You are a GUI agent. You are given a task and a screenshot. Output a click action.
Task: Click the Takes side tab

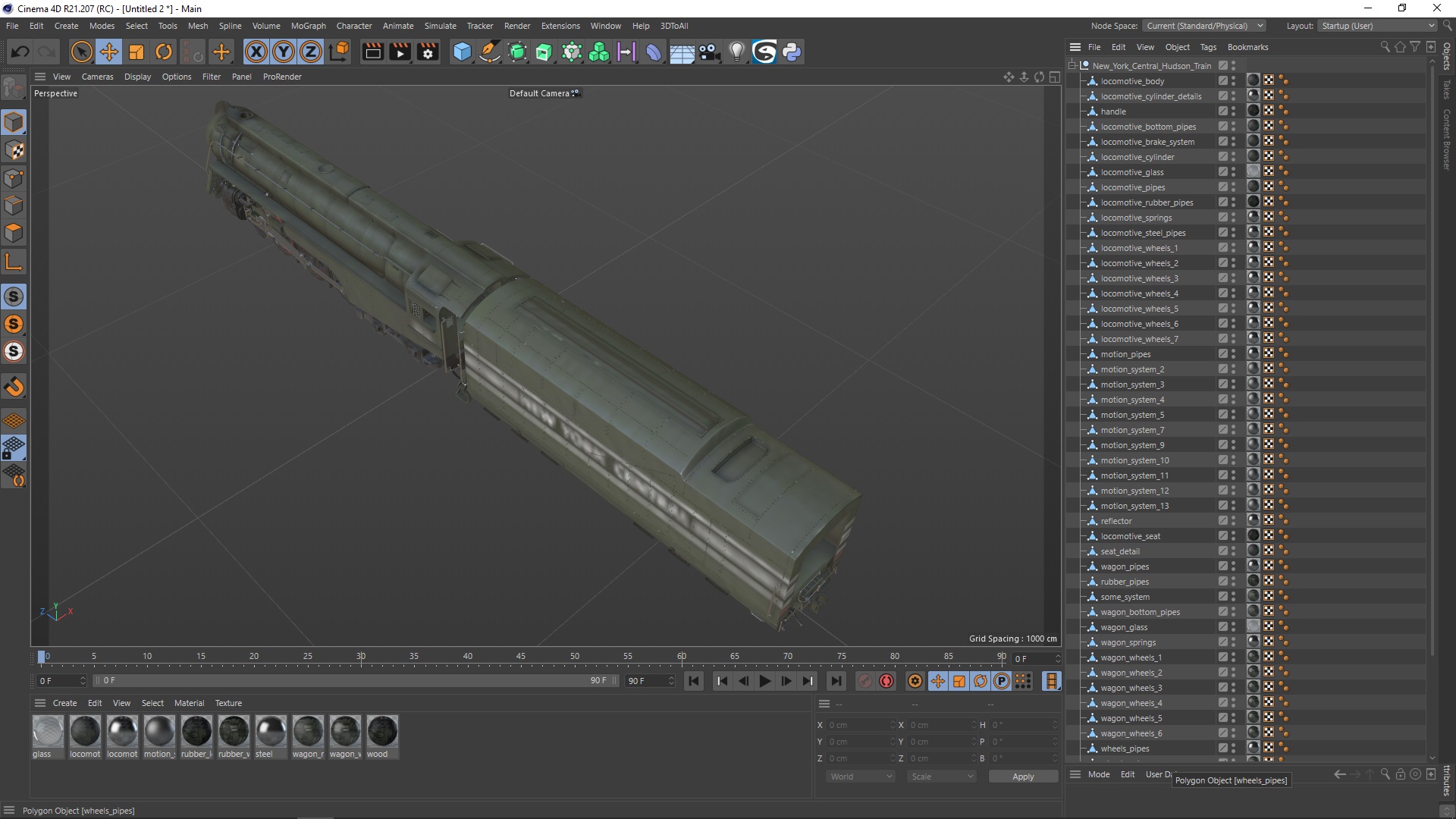(1447, 89)
